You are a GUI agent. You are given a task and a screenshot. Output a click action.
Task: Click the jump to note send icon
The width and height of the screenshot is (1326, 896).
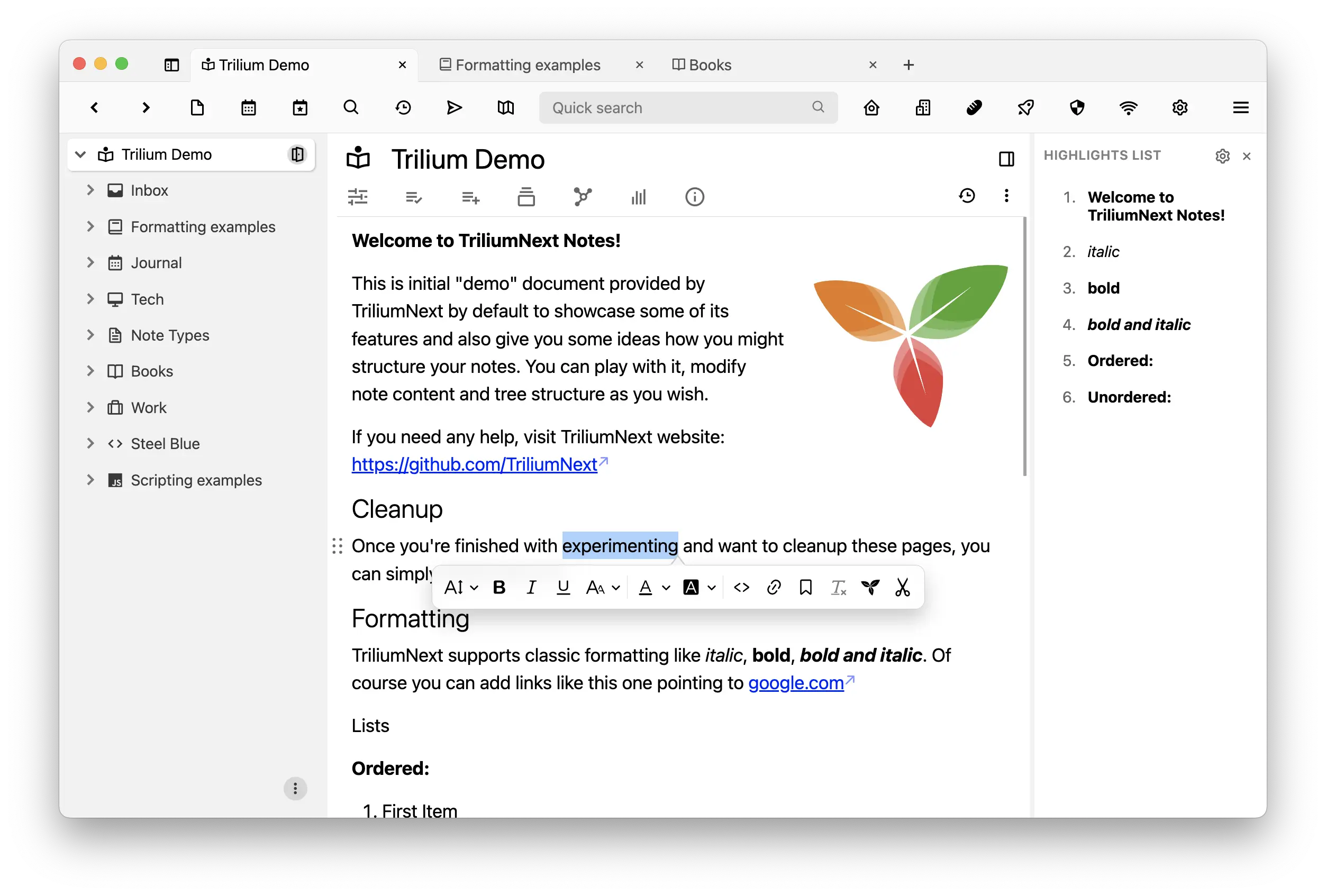click(454, 108)
